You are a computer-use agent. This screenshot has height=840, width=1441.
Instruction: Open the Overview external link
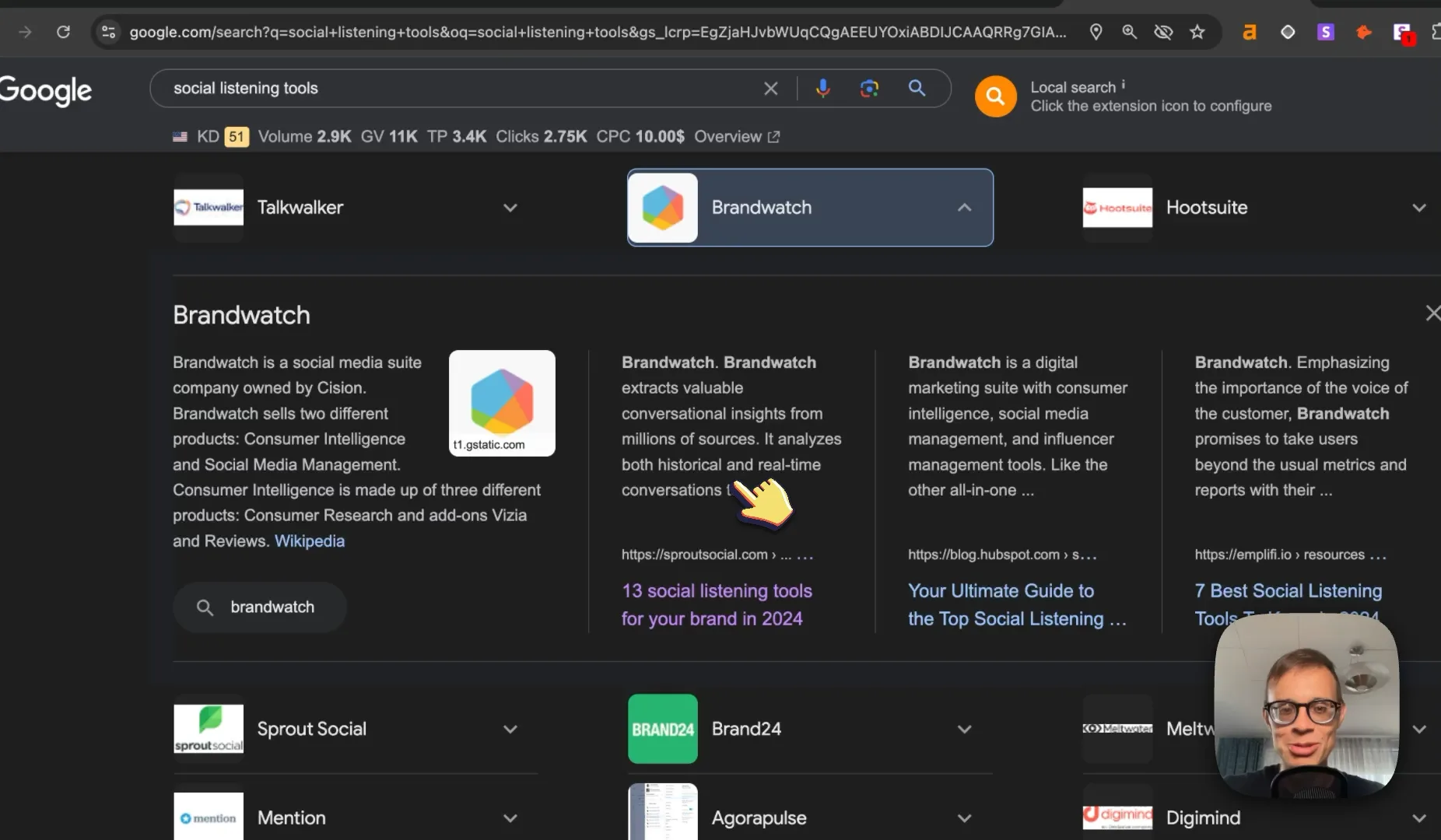pyautogui.click(x=737, y=137)
